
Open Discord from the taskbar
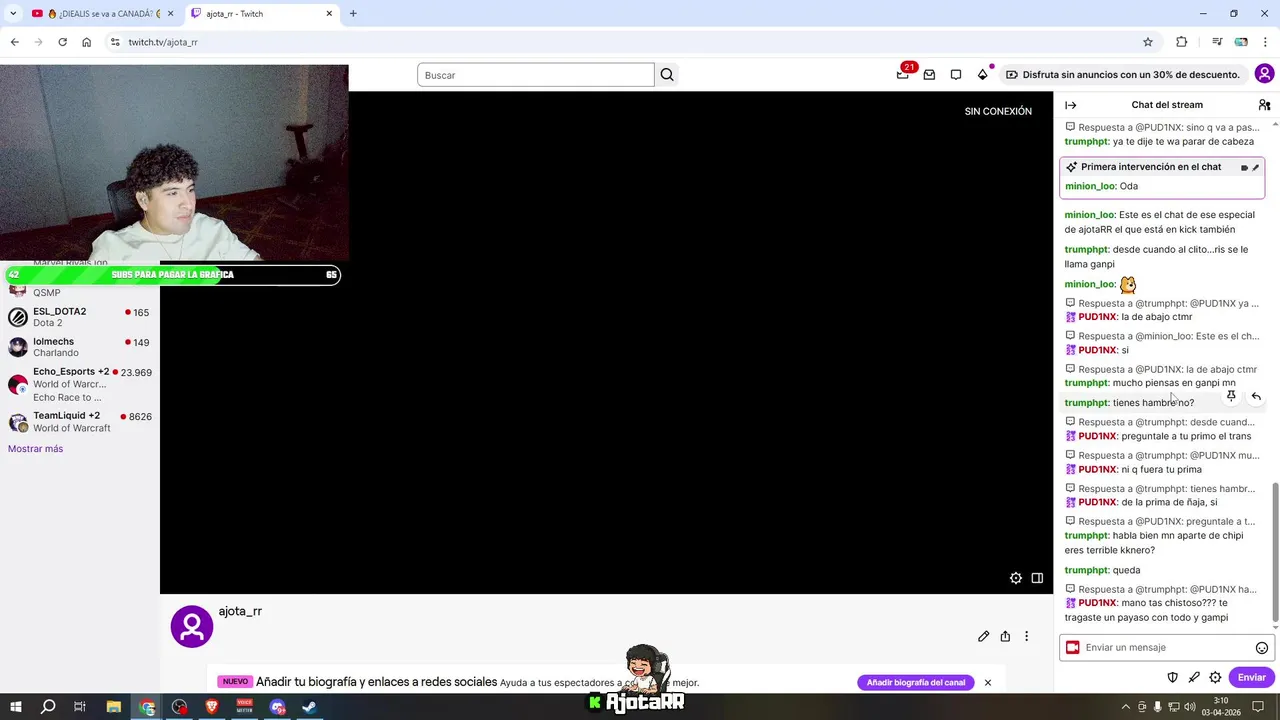[x=277, y=707]
